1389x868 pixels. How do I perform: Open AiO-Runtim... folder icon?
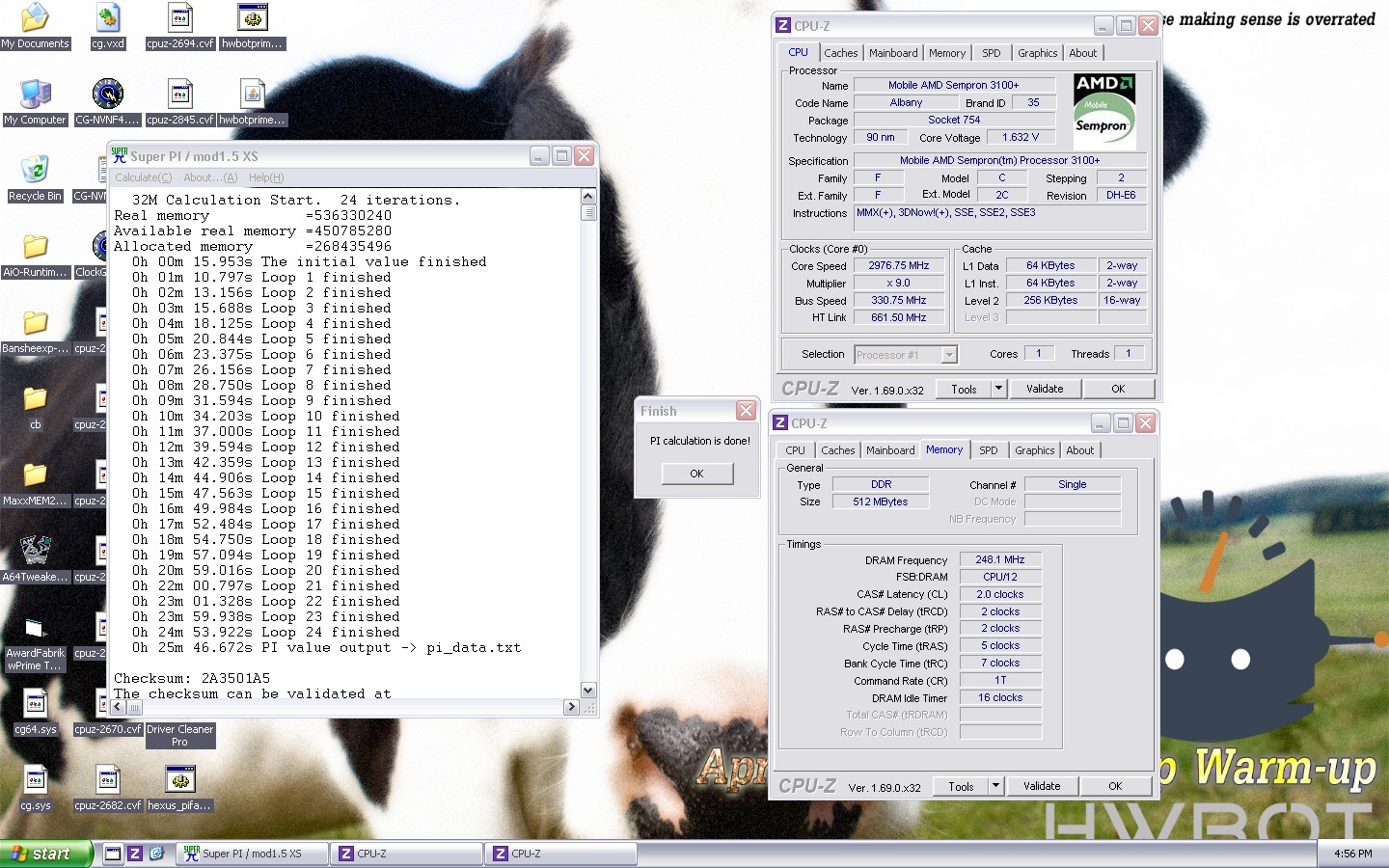pyautogui.click(x=35, y=255)
